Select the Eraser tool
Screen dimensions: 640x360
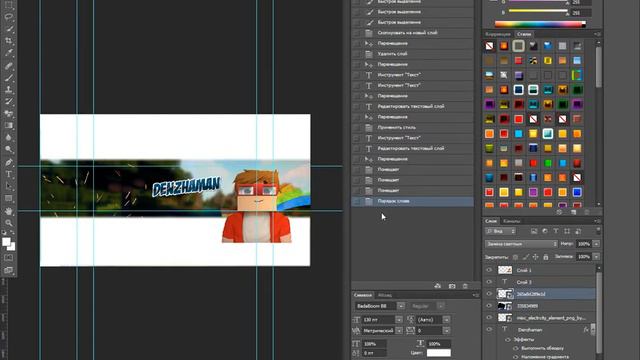[x=9, y=113]
